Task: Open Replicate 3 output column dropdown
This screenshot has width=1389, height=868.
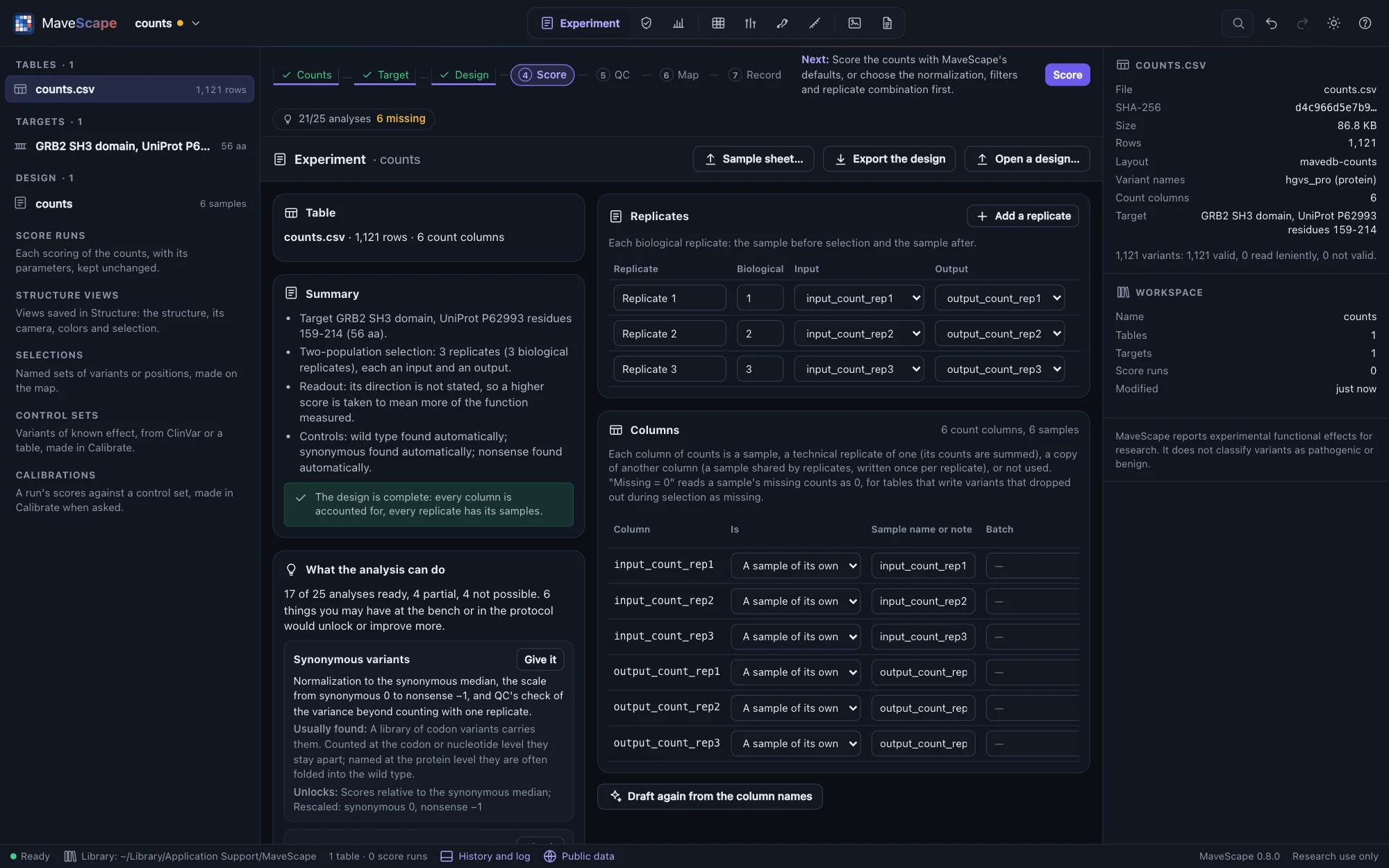Action: (999, 369)
